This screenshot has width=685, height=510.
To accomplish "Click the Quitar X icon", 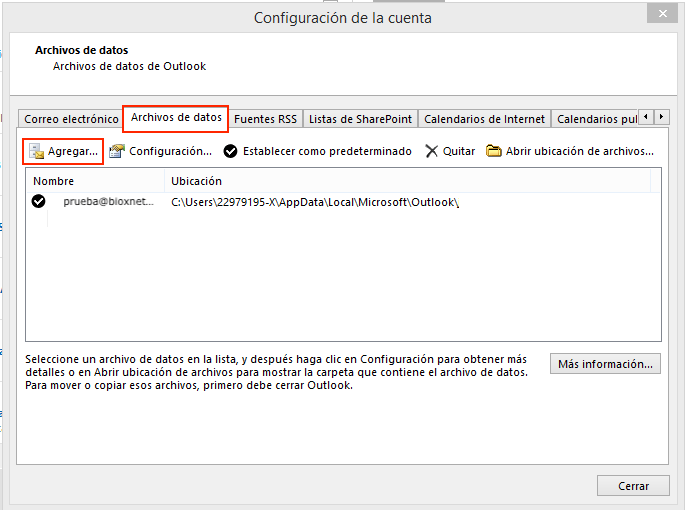I will tap(432, 151).
